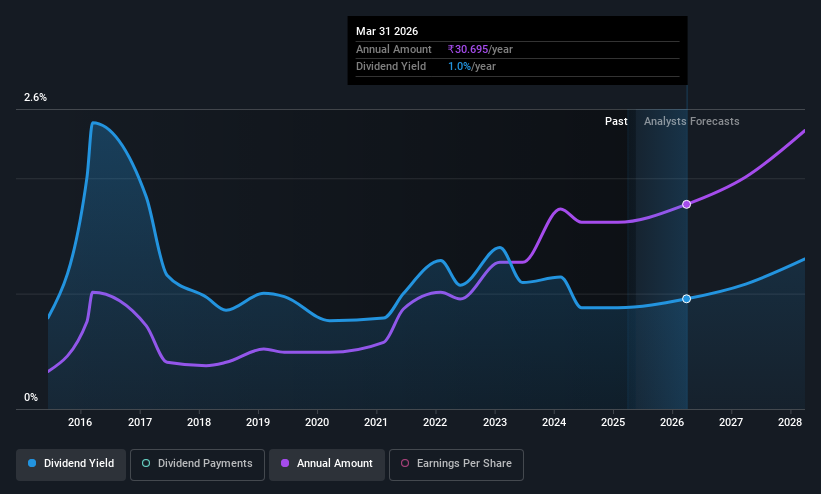Click the teal Dividend Payments legend circle
The width and height of the screenshot is (821, 494).
146,463
